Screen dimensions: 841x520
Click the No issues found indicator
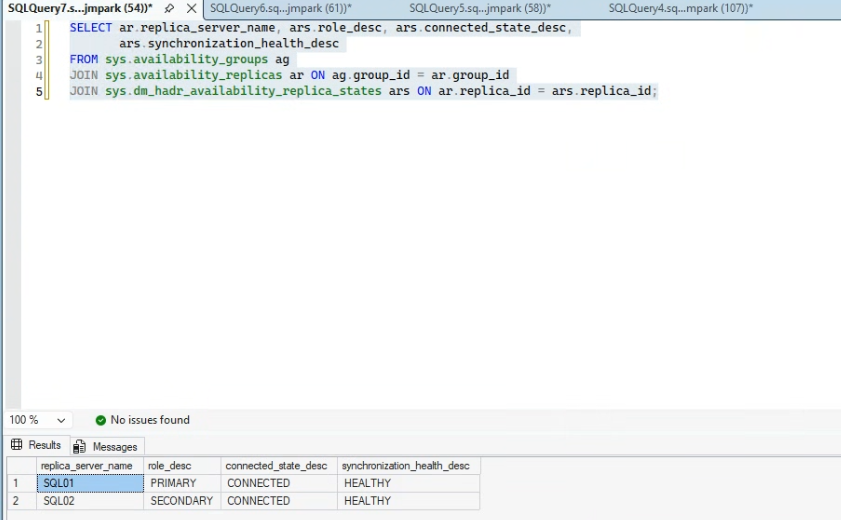tap(143, 420)
